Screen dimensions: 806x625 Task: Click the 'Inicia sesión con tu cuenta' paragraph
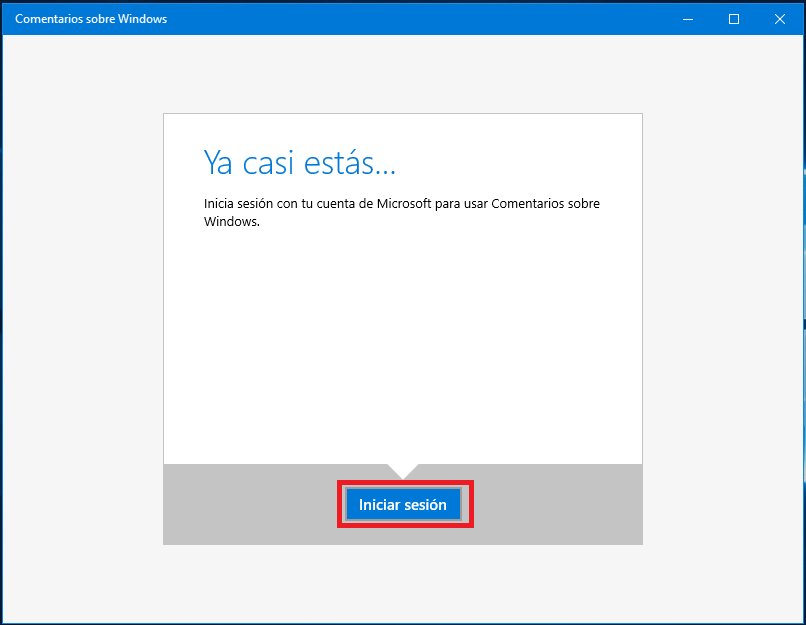(402, 212)
